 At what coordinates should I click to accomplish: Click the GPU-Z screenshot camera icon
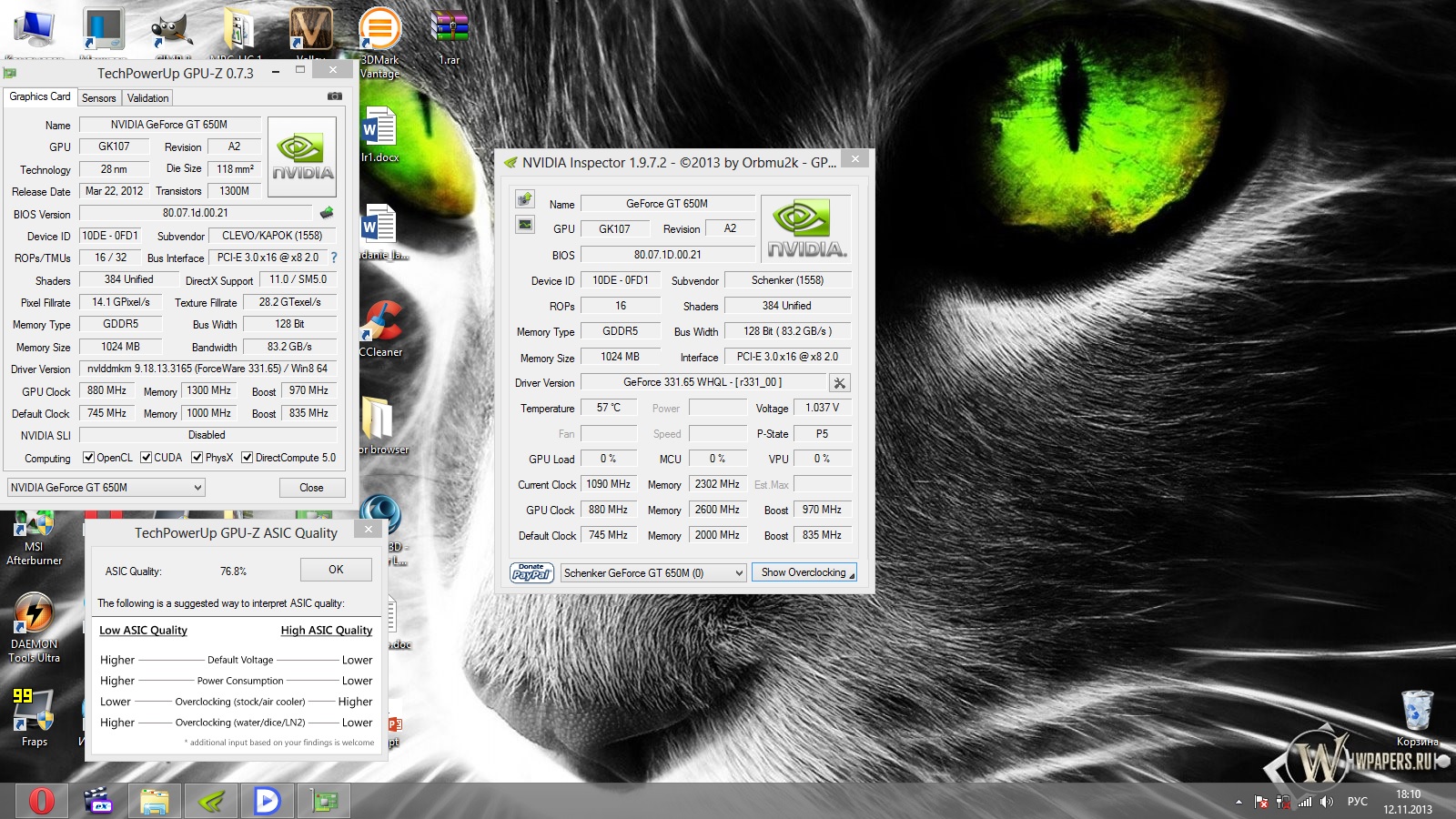click(x=335, y=96)
